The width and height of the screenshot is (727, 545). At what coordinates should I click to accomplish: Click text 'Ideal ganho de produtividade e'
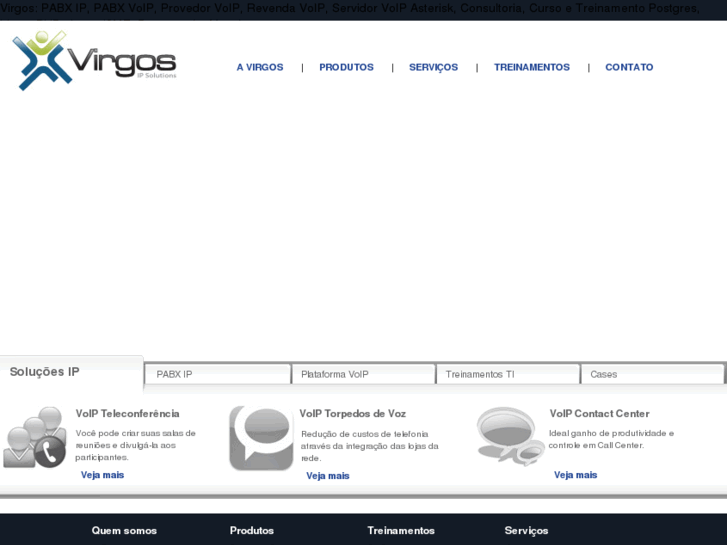tap(612, 433)
